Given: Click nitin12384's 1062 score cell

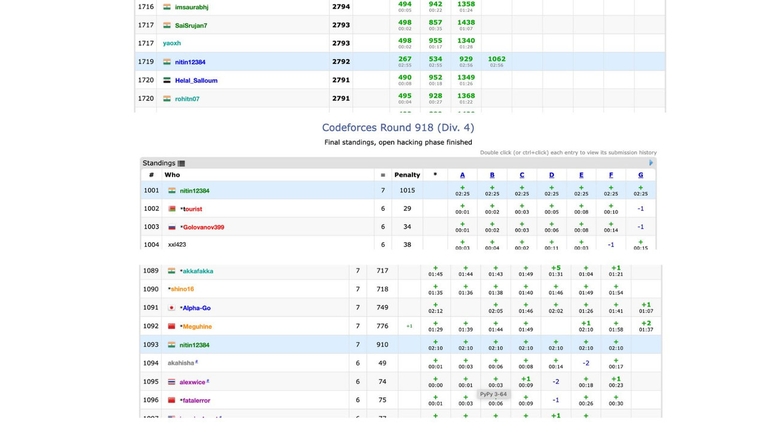Looking at the screenshot, I should (496, 59).
